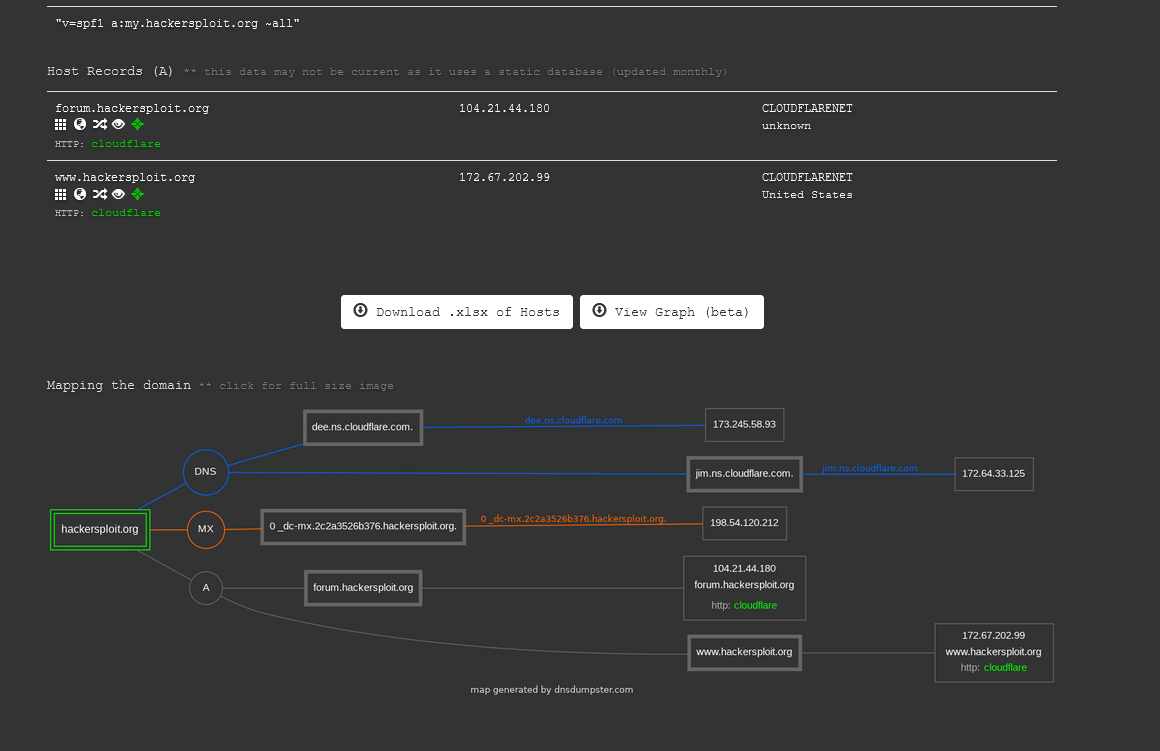Click green cloudflare link in www host row
The image size is (1160, 751).
click(x=126, y=213)
